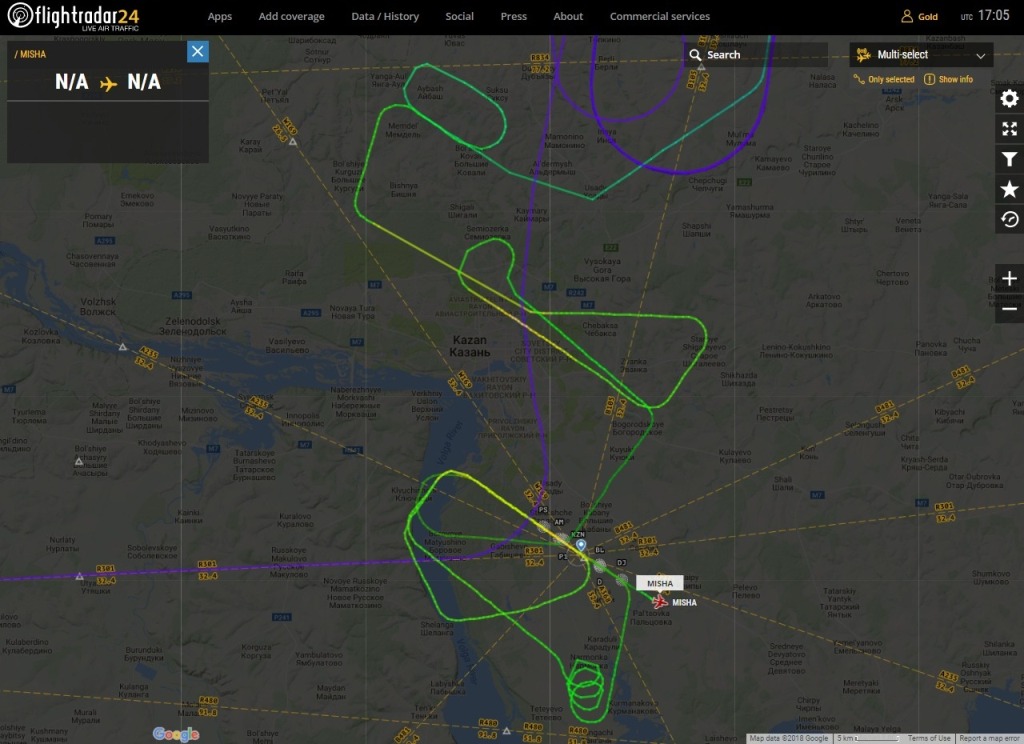Open bookmarks star icon

coord(1009,189)
